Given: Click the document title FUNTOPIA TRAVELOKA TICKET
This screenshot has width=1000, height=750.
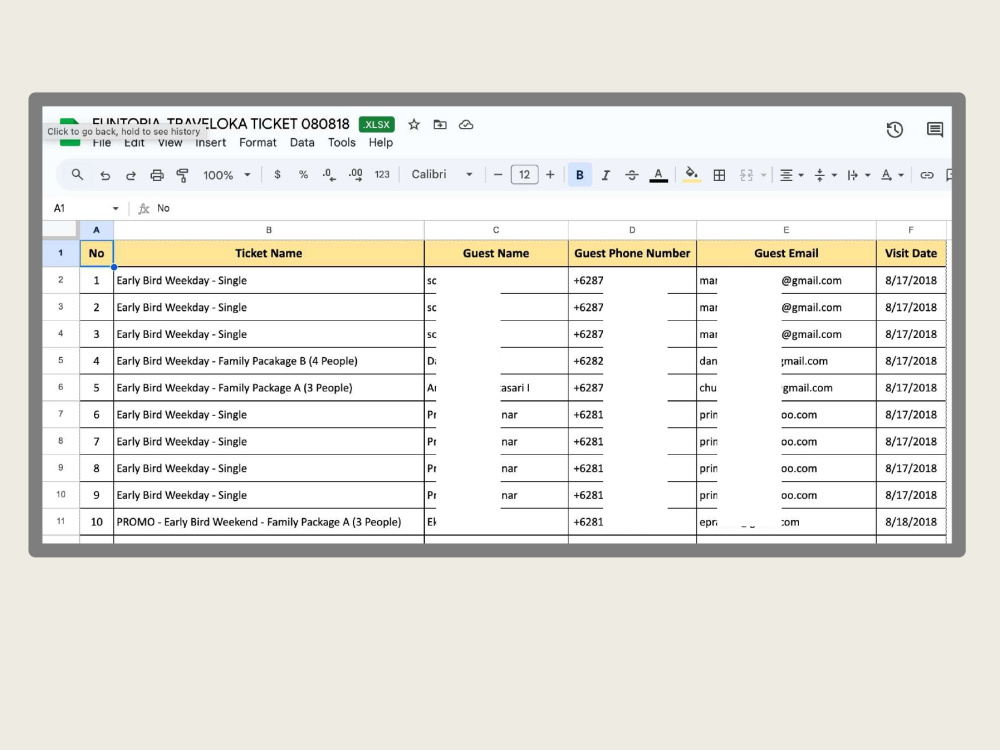Looking at the screenshot, I should pos(221,124).
